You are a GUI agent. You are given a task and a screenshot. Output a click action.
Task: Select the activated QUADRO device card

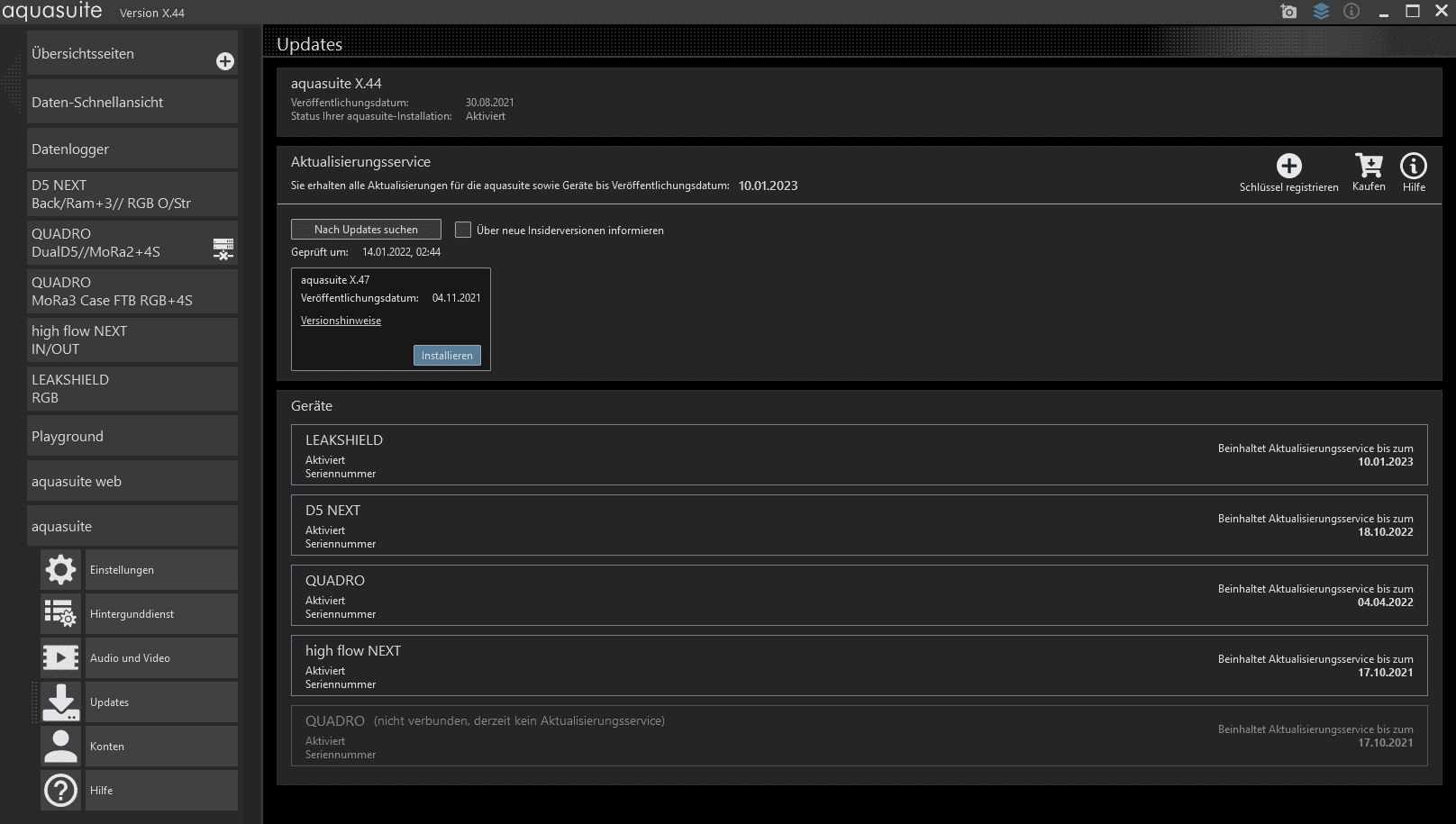coord(859,595)
